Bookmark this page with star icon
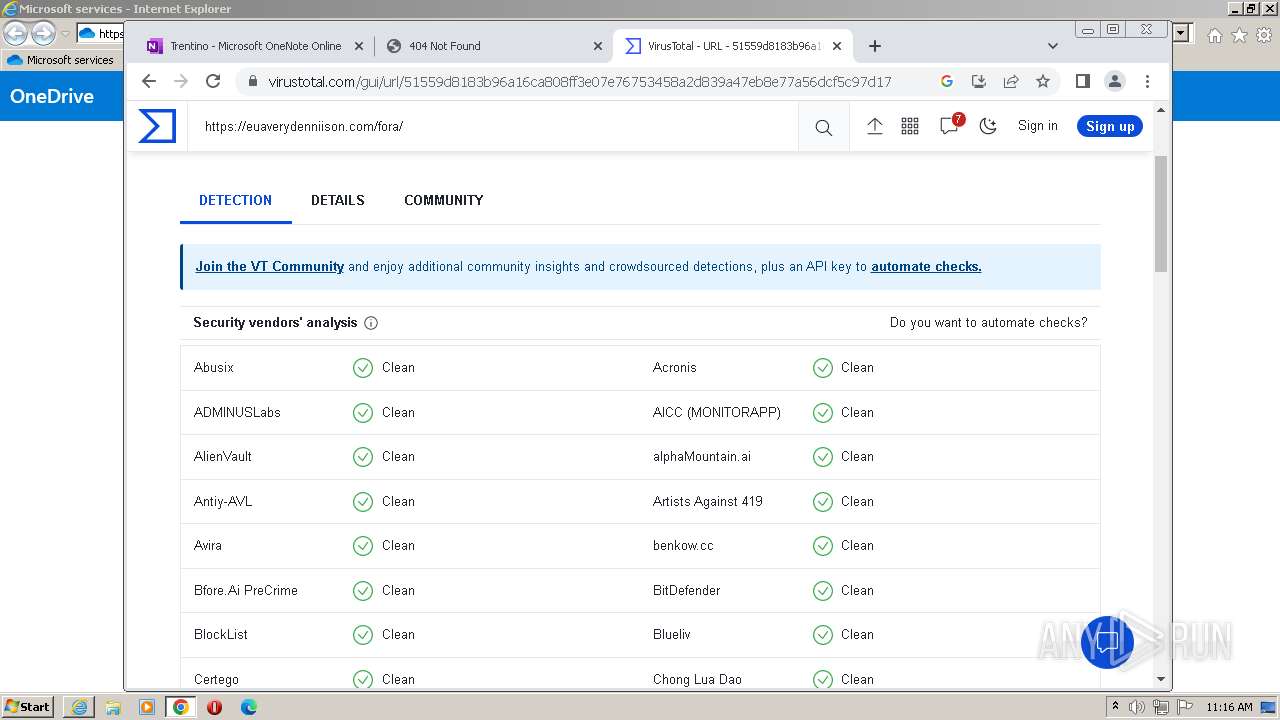The width and height of the screenshot is (1280, 720). pos(1043,81)
